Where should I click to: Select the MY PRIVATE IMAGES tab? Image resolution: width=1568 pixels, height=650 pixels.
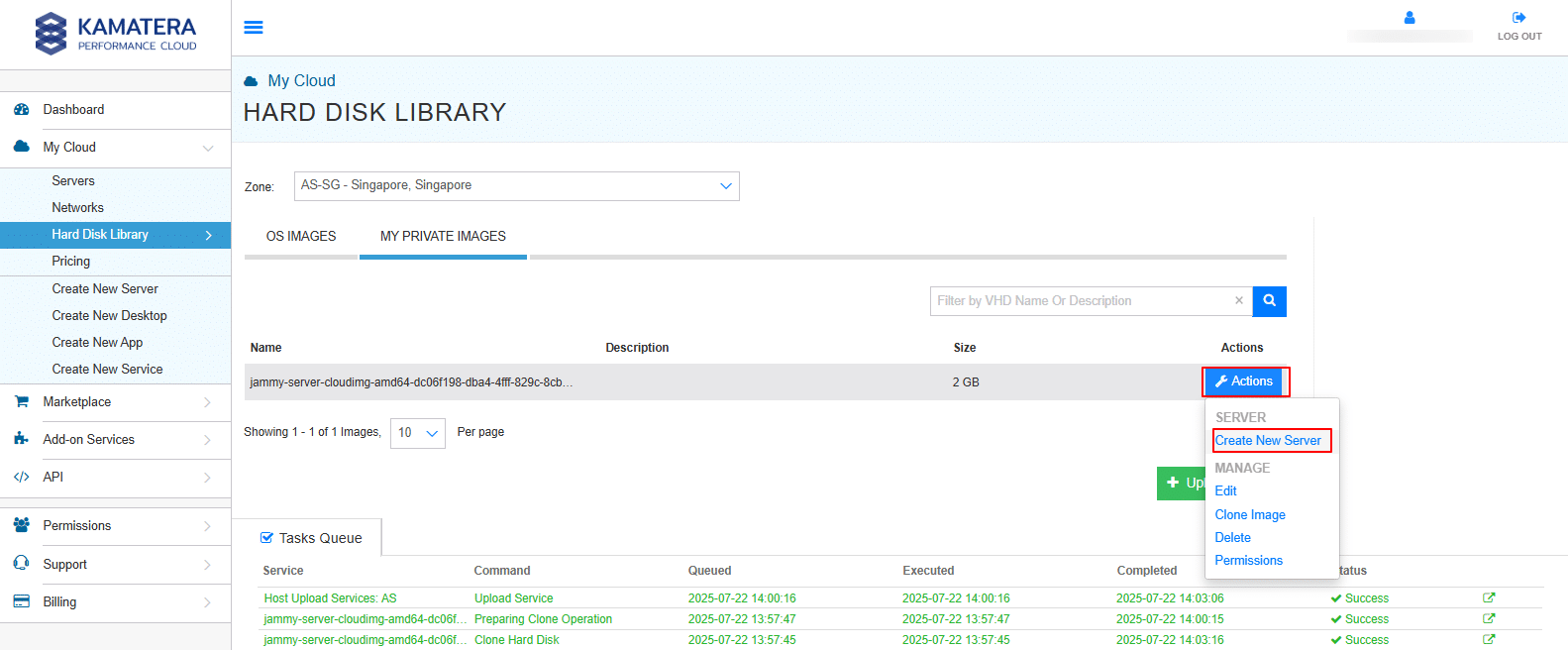443,236
